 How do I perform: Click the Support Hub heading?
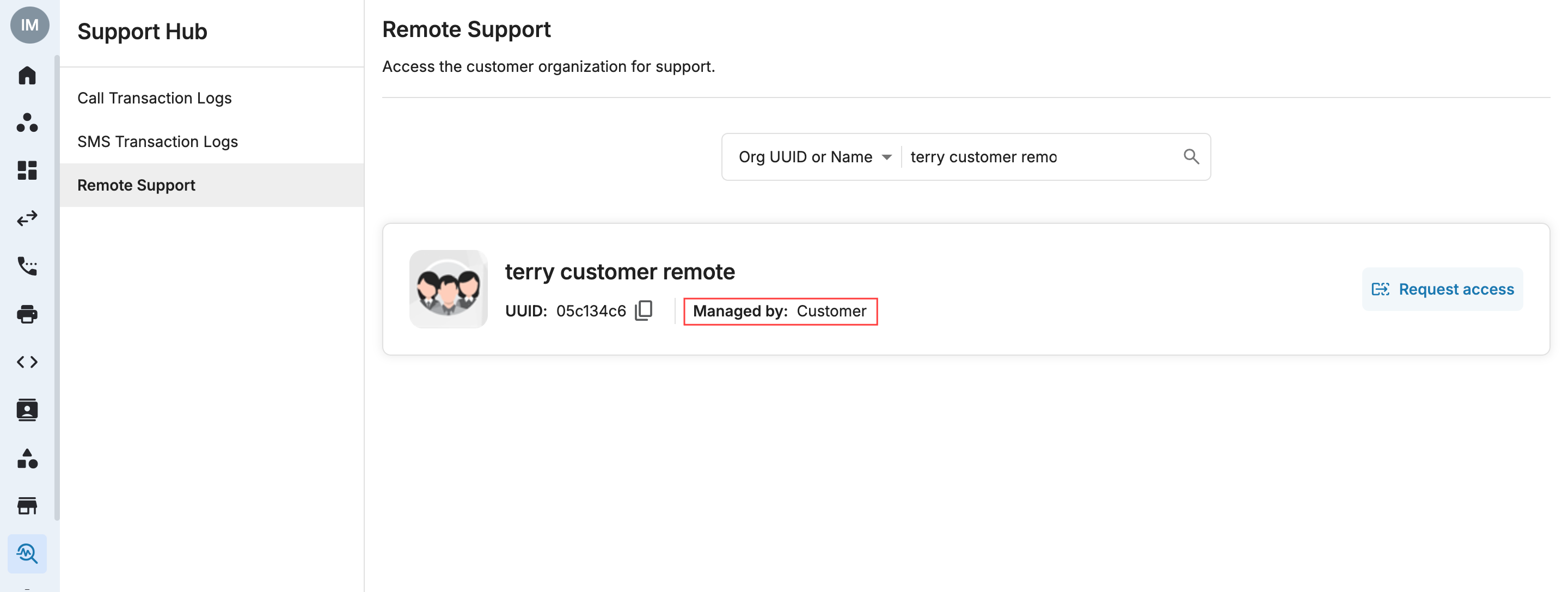tap(142, 32)
